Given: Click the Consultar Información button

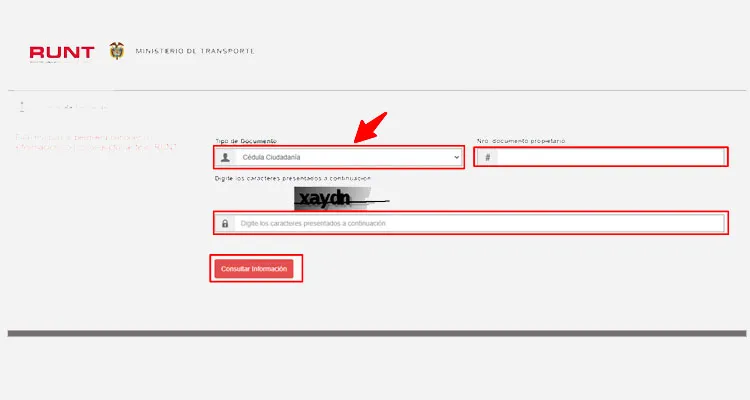Looking at the screenshot, I should 254,269.
